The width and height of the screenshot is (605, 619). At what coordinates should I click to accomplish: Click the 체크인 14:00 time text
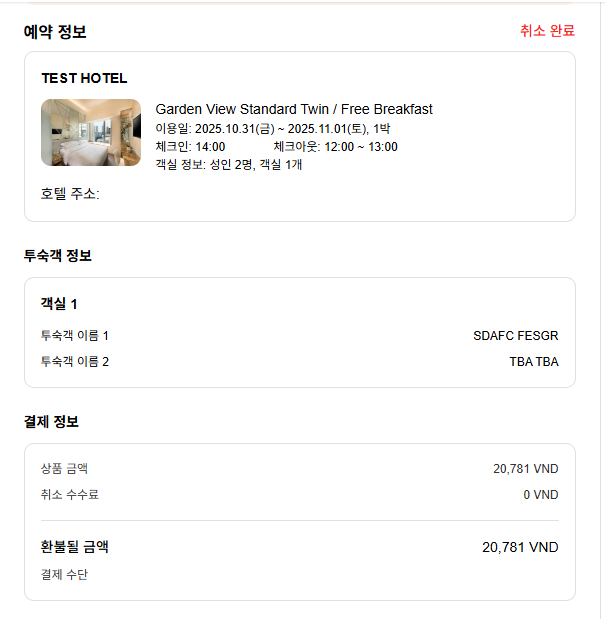pos(190,147)
